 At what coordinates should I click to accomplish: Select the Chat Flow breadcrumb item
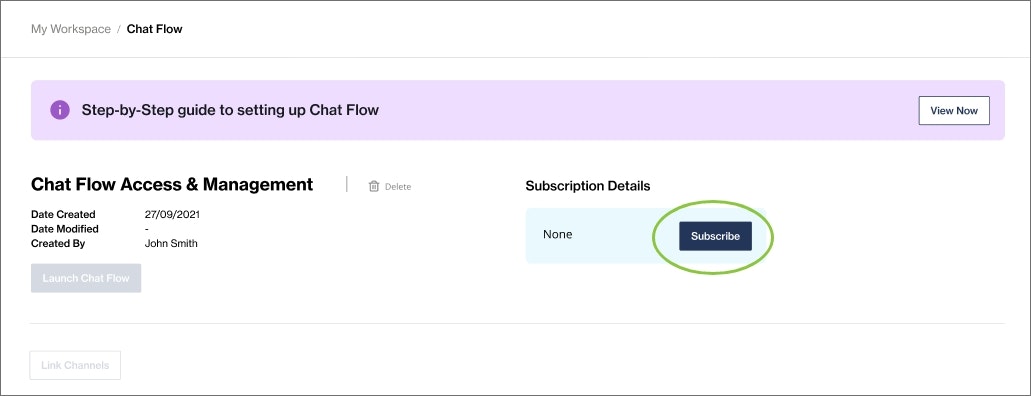[155, 29]
